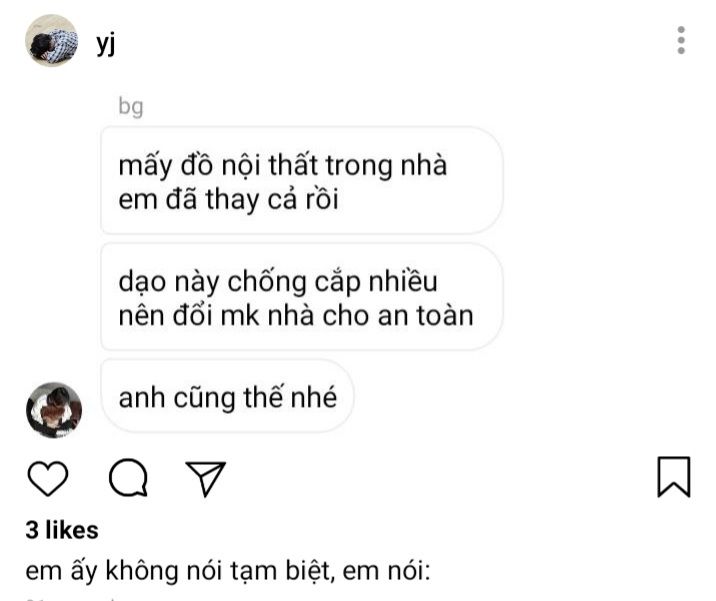This screenshot has width=716, height=601.
Task: Save the post with the bookmark icon
Action: 674,476
